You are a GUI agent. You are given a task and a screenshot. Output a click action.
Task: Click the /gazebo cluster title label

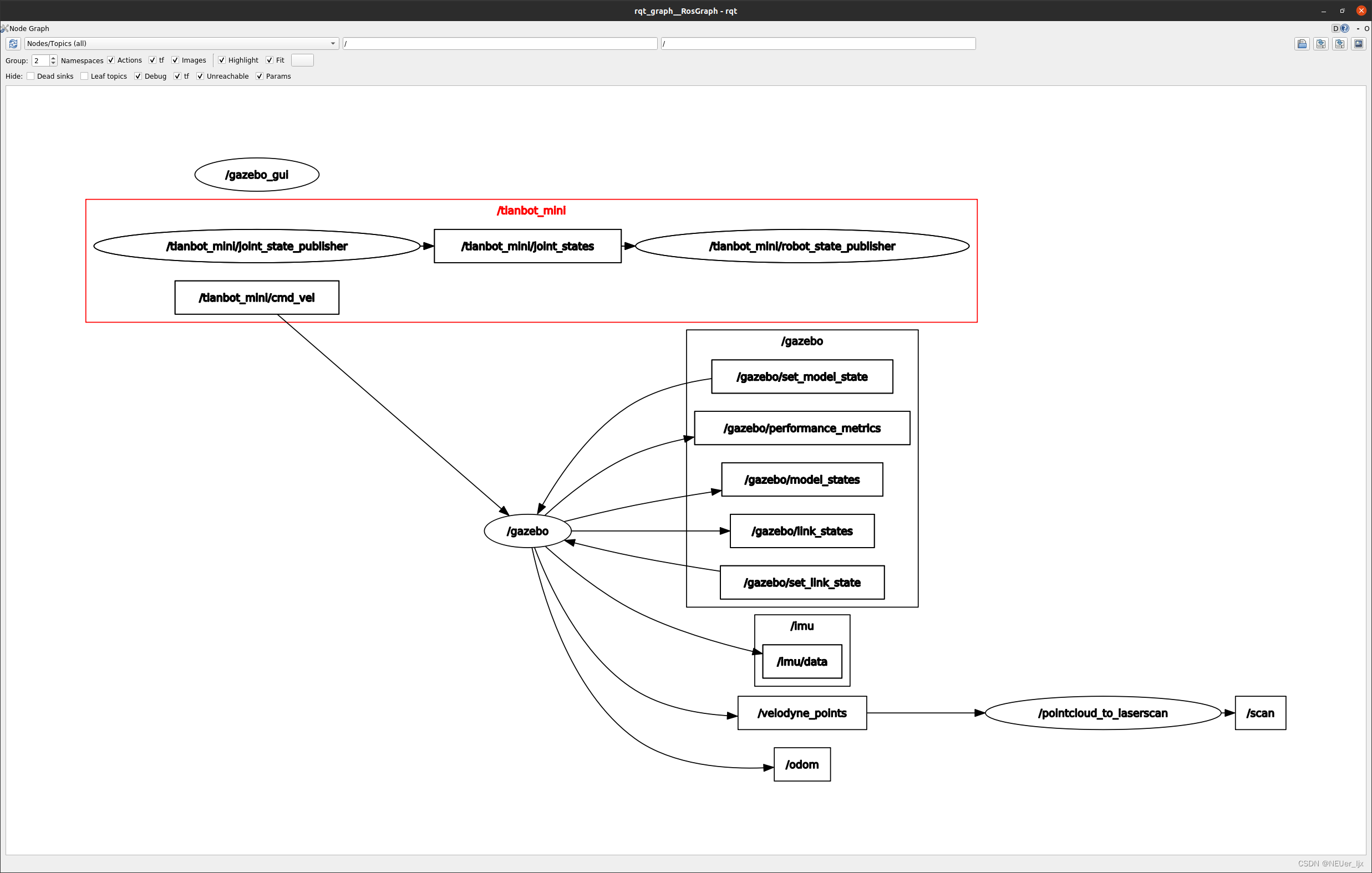pyautogui.click(x=802, y=341)
